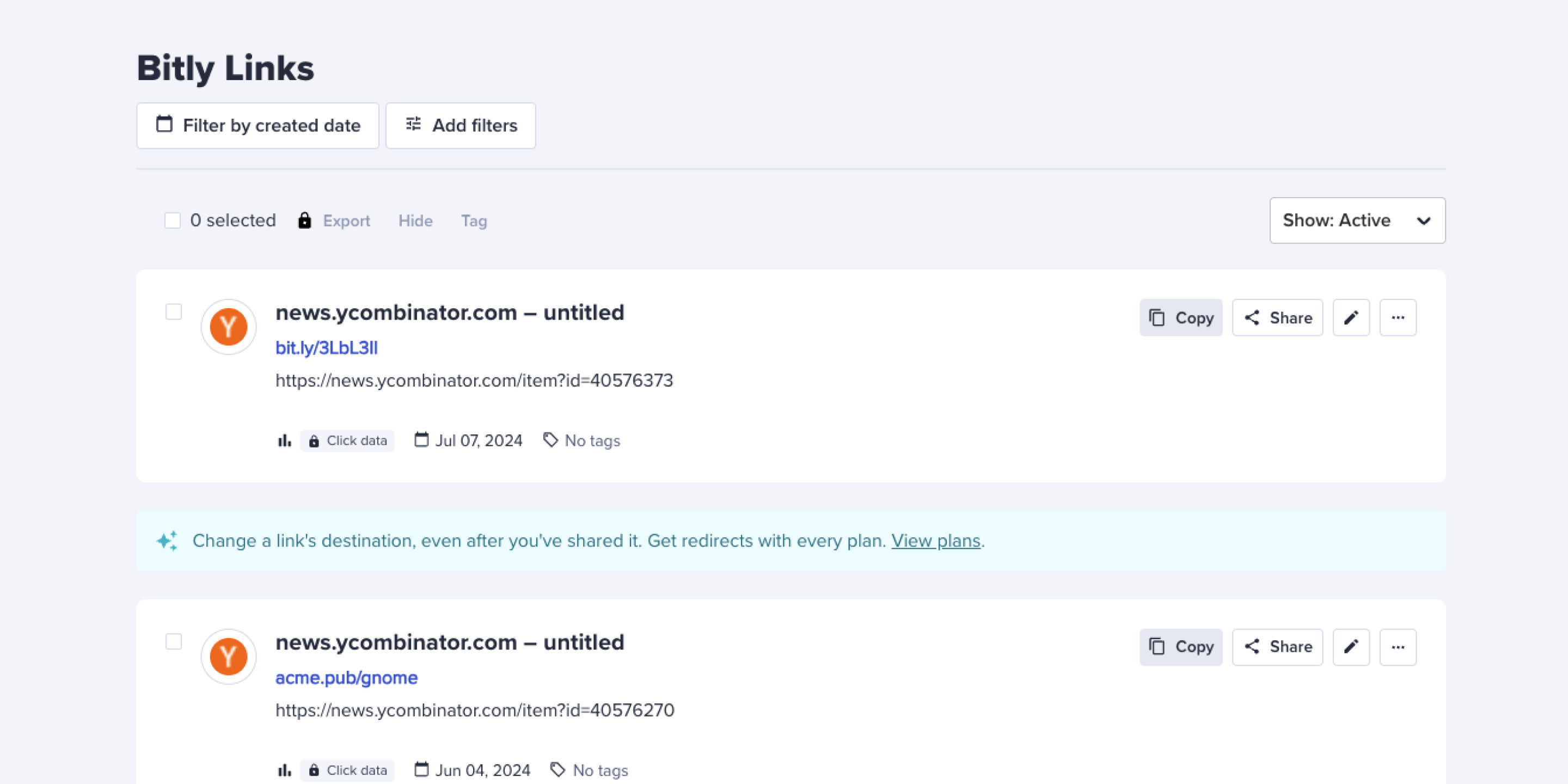Toggle the select-all checkbox beside 0 selected
The height and width of the screenshot is (784, 1568).
[172, 220]
